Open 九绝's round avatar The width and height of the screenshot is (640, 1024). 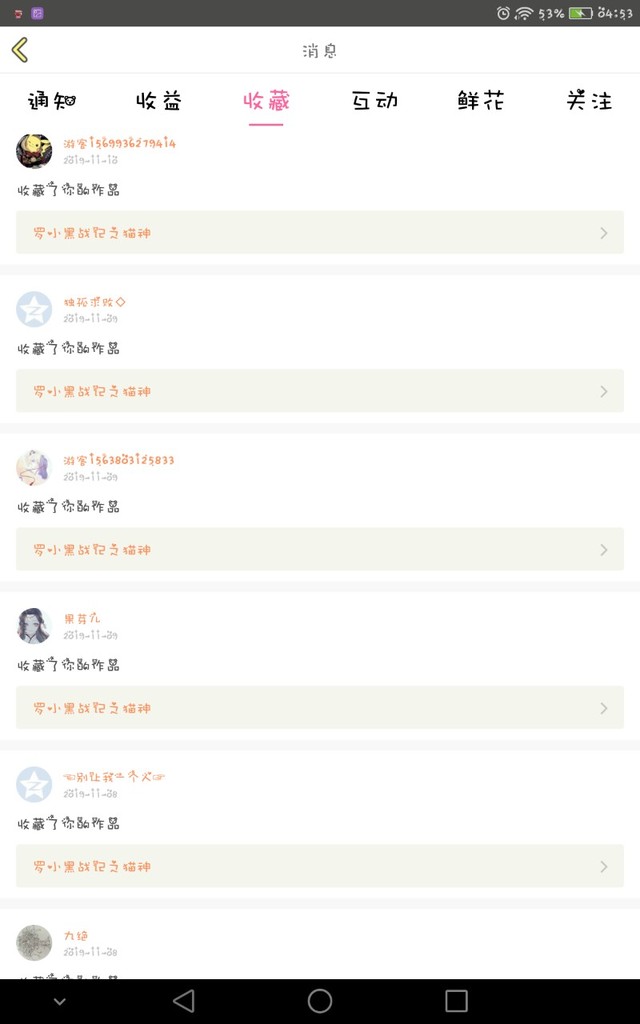(x=34, y=943)
